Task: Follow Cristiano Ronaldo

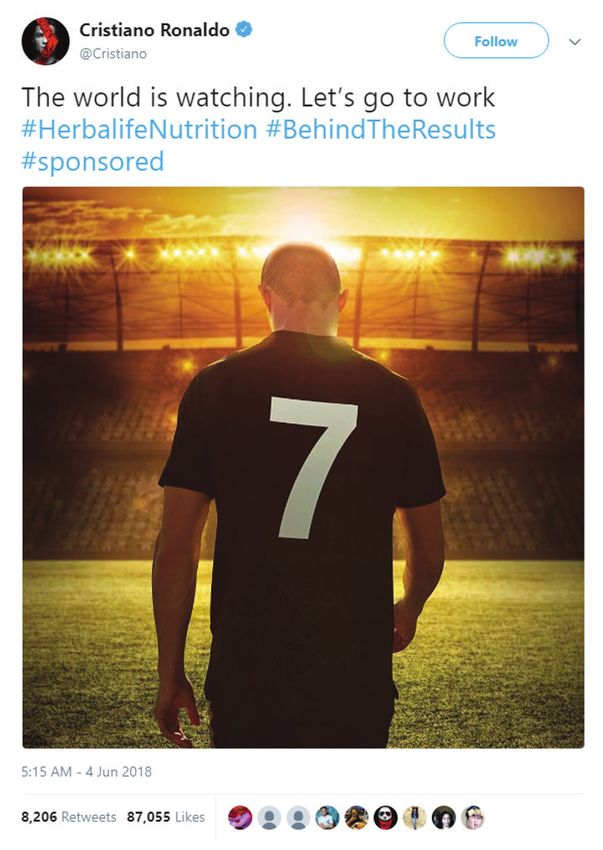Action: click(x=496, y=41)
